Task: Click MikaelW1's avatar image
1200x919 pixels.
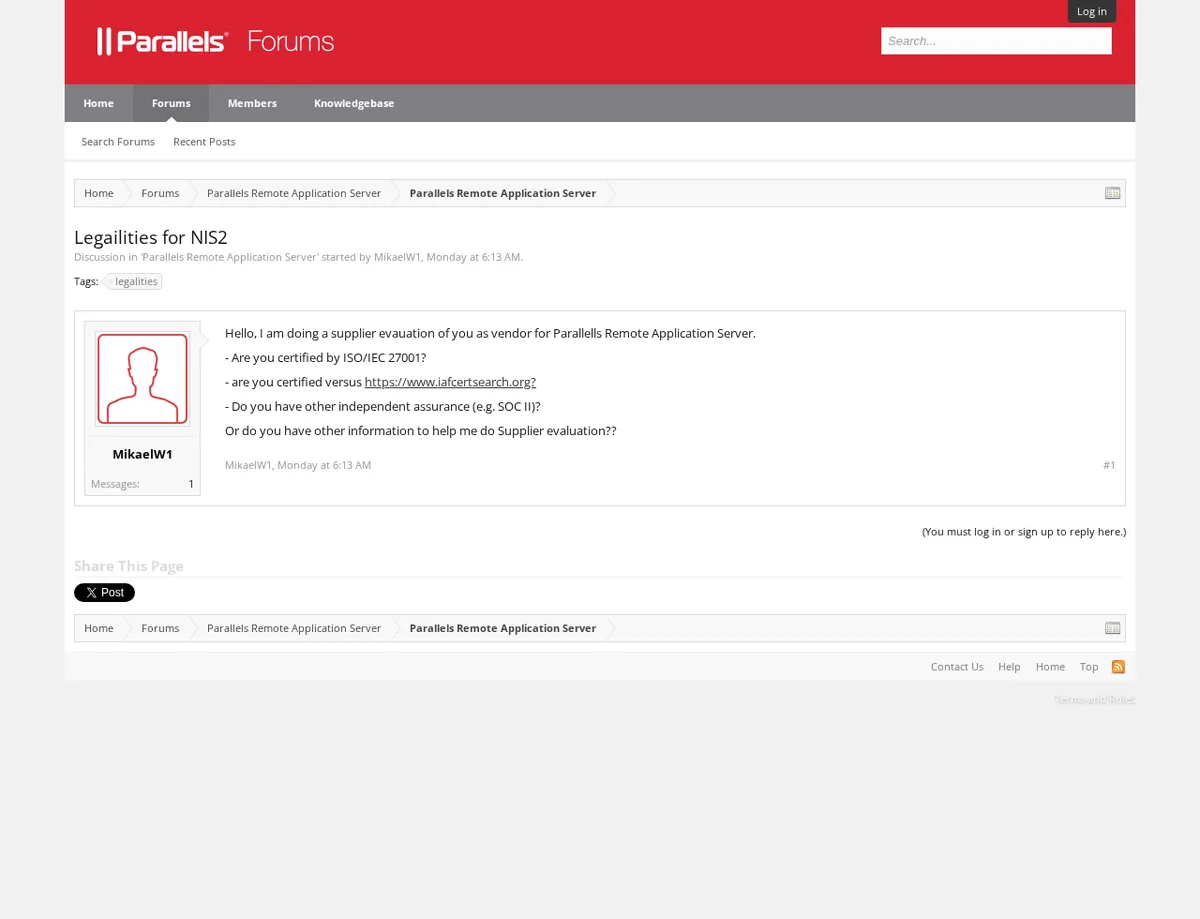Action: click(142, 379)
